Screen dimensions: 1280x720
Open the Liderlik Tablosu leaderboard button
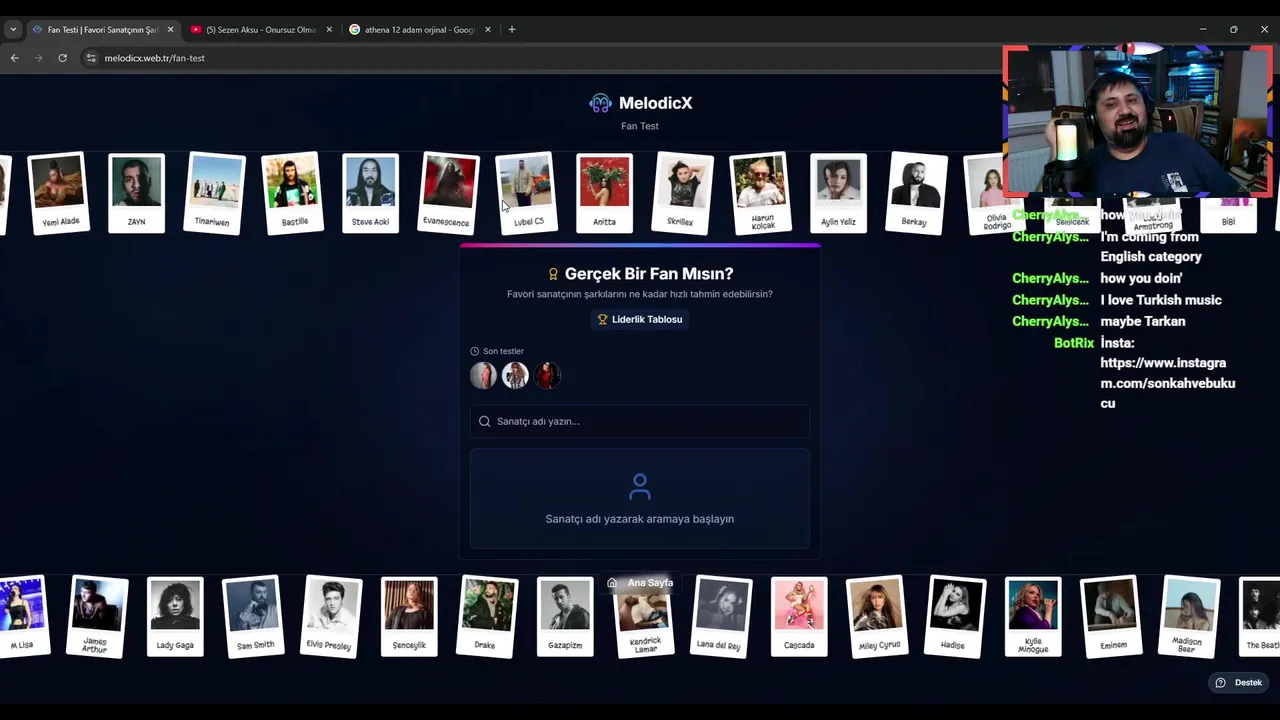[640, 319]
